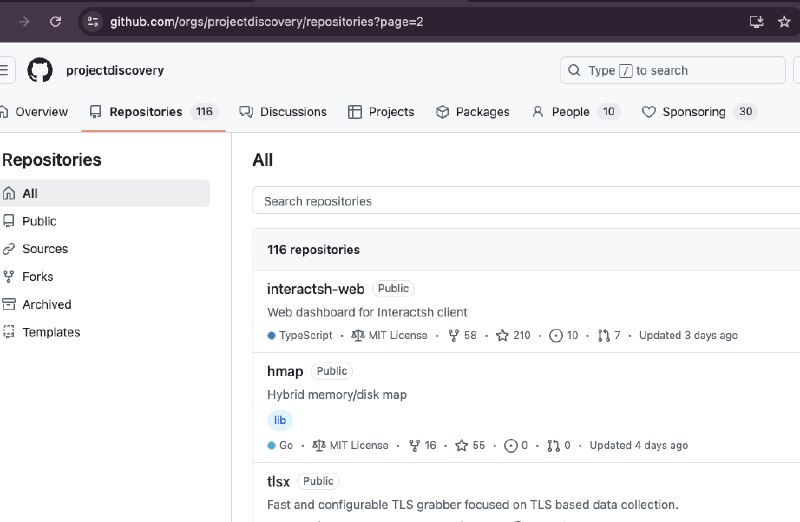Click "Hybrid memory/disk map" description

point(337,395)
